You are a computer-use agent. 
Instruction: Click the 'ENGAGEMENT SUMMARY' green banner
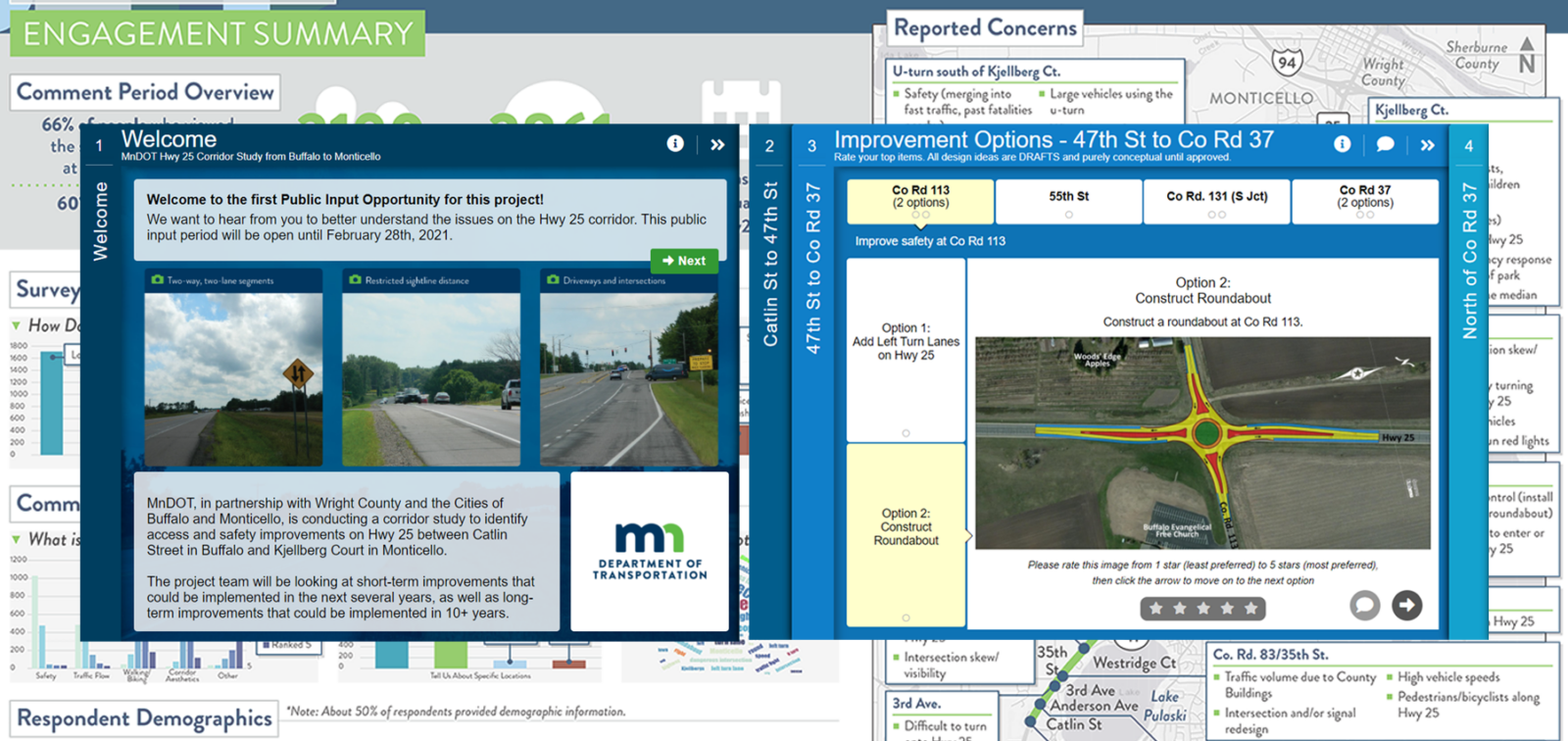(x=218, y=33)
